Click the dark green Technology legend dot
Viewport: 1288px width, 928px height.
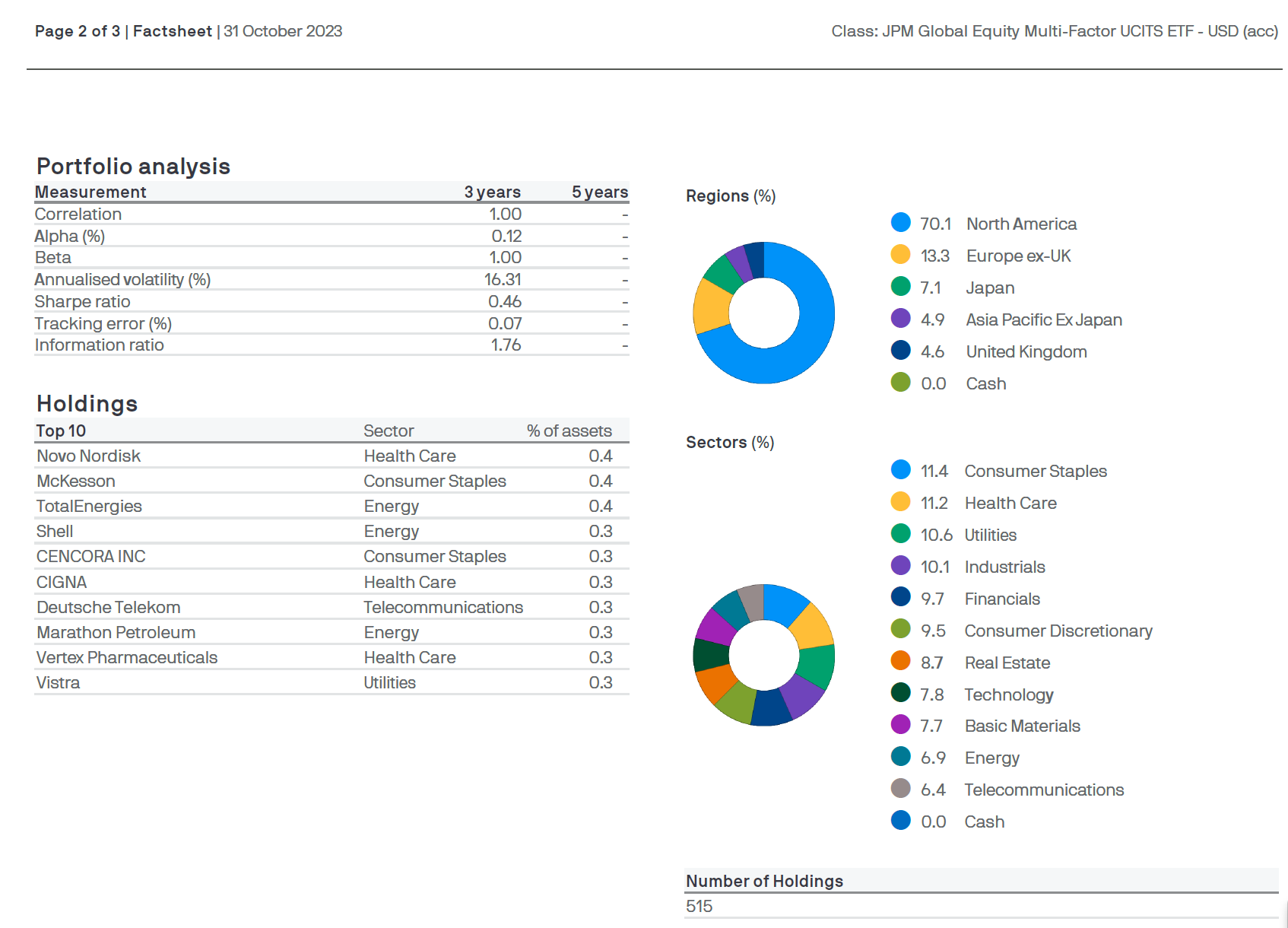[x=900, y=694]
